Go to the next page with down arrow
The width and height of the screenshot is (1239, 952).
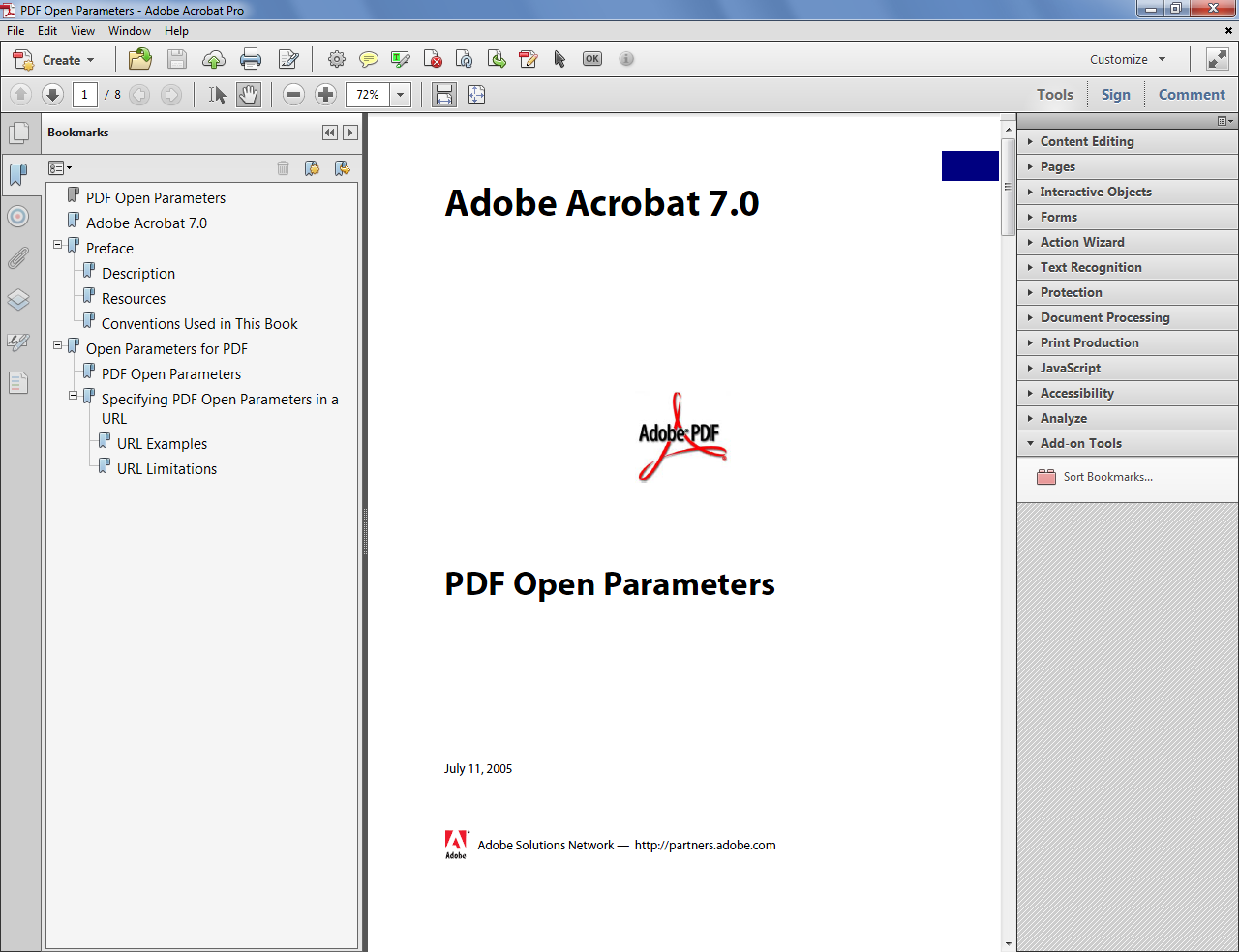point(53,94)
